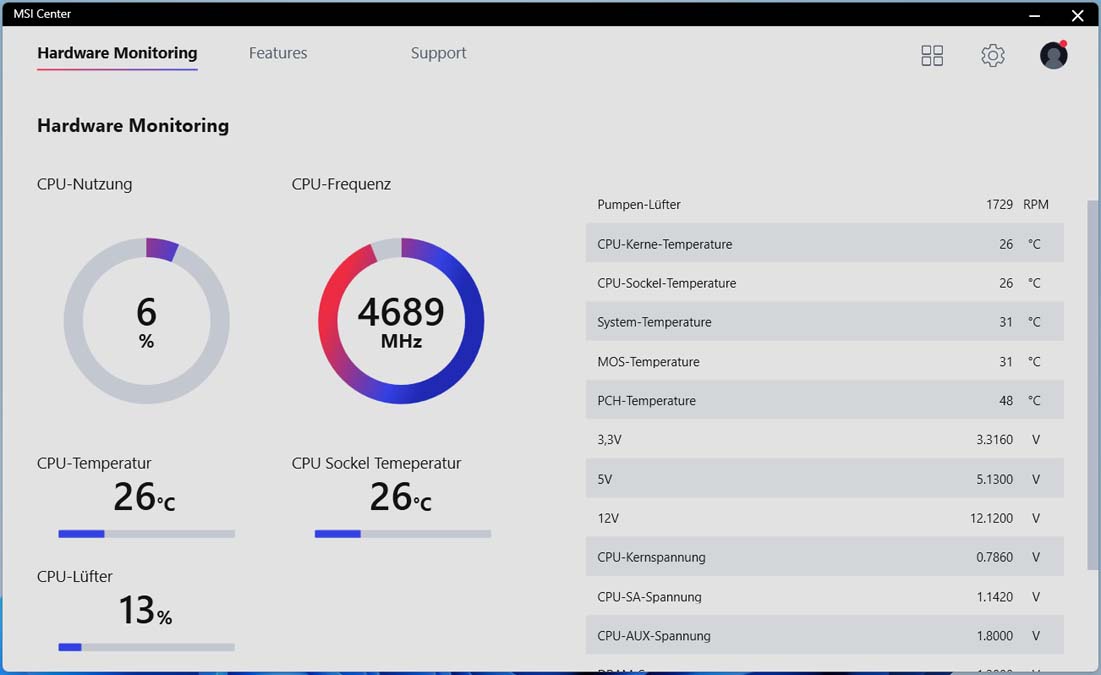Click the CPU-Nutzung percentage ring
Viewport: 1101px width, 675px height.
[147, 320]
